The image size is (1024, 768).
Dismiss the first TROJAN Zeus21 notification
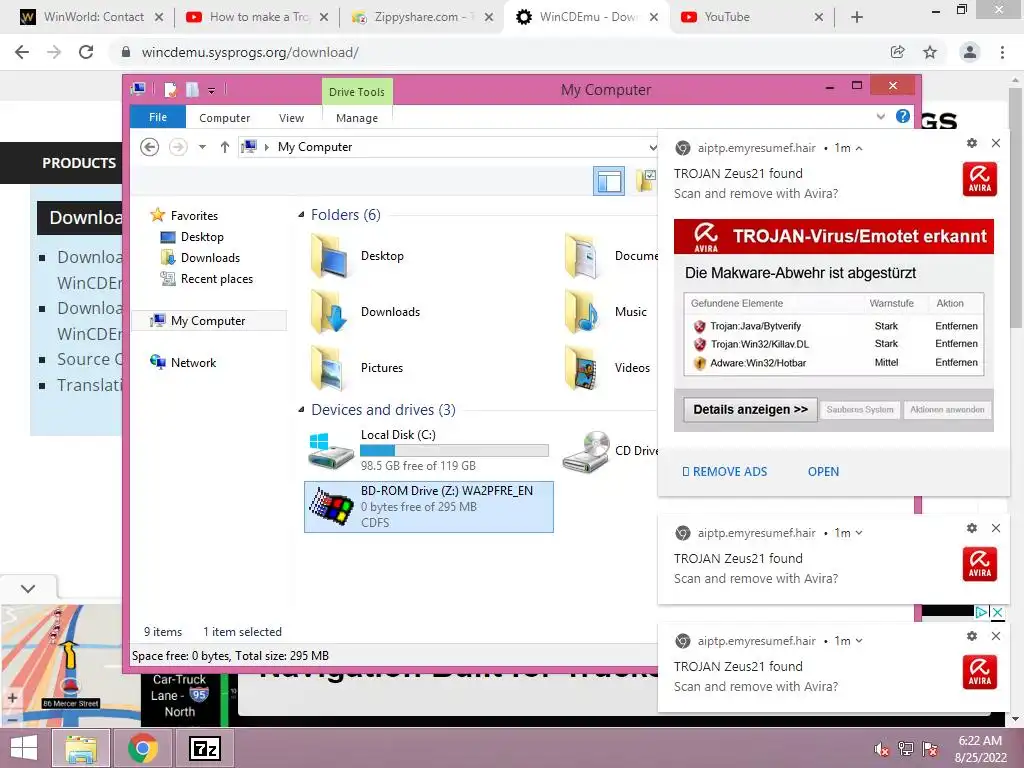996,143
